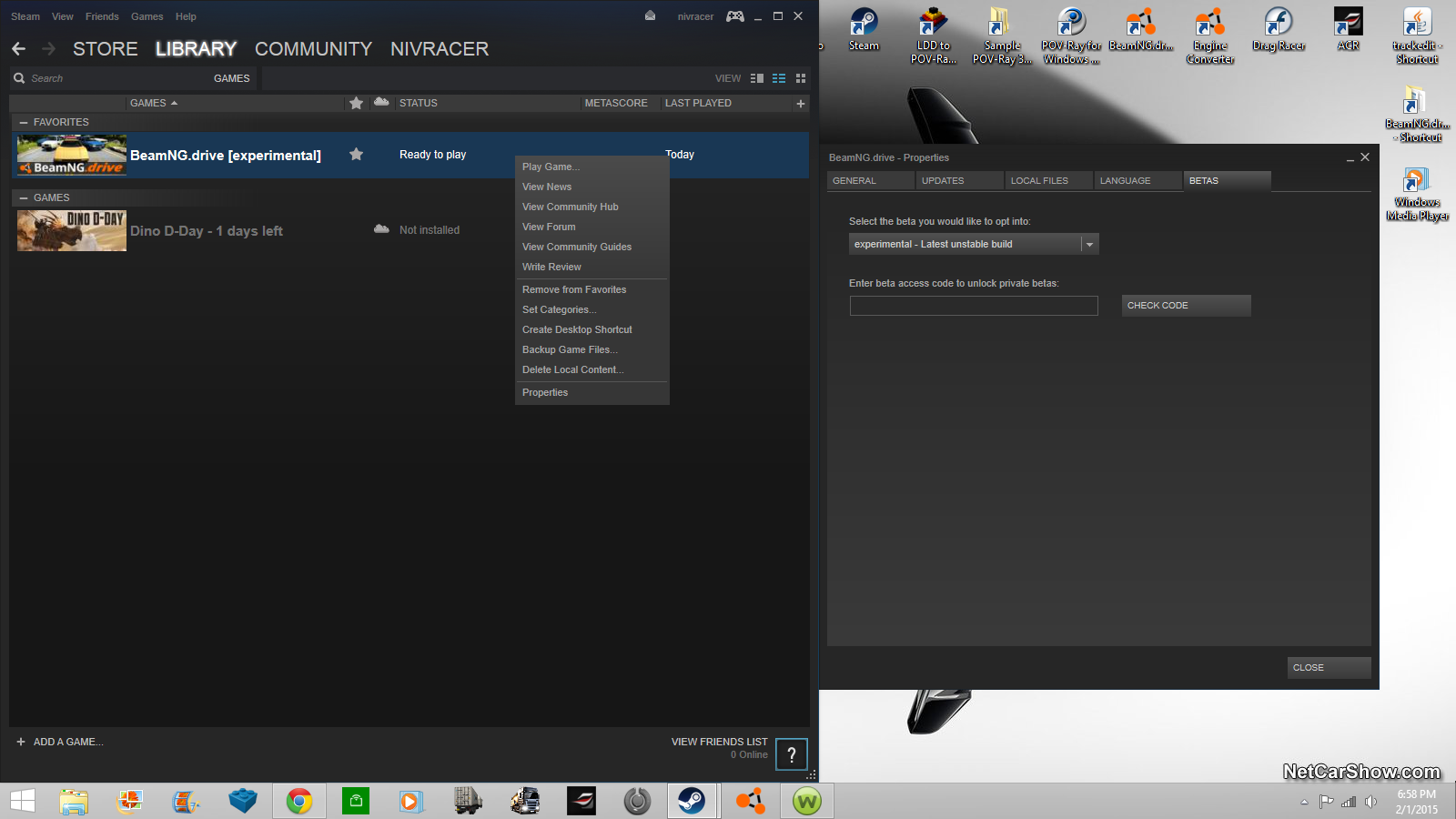Open the Games menu
The image size is (1456, 819).
[147, 16]
